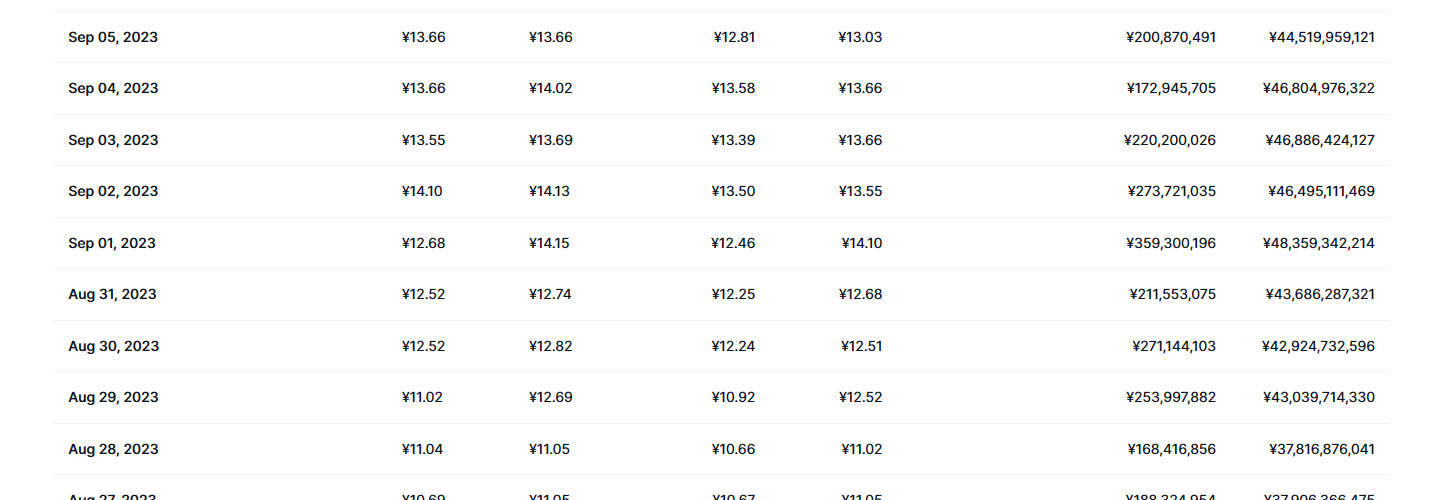This screenshot has width=1450, height=500.
Task: Select the Aug 29, 2023 date cell
Action: pyautogui.click(x=113, y=397)
